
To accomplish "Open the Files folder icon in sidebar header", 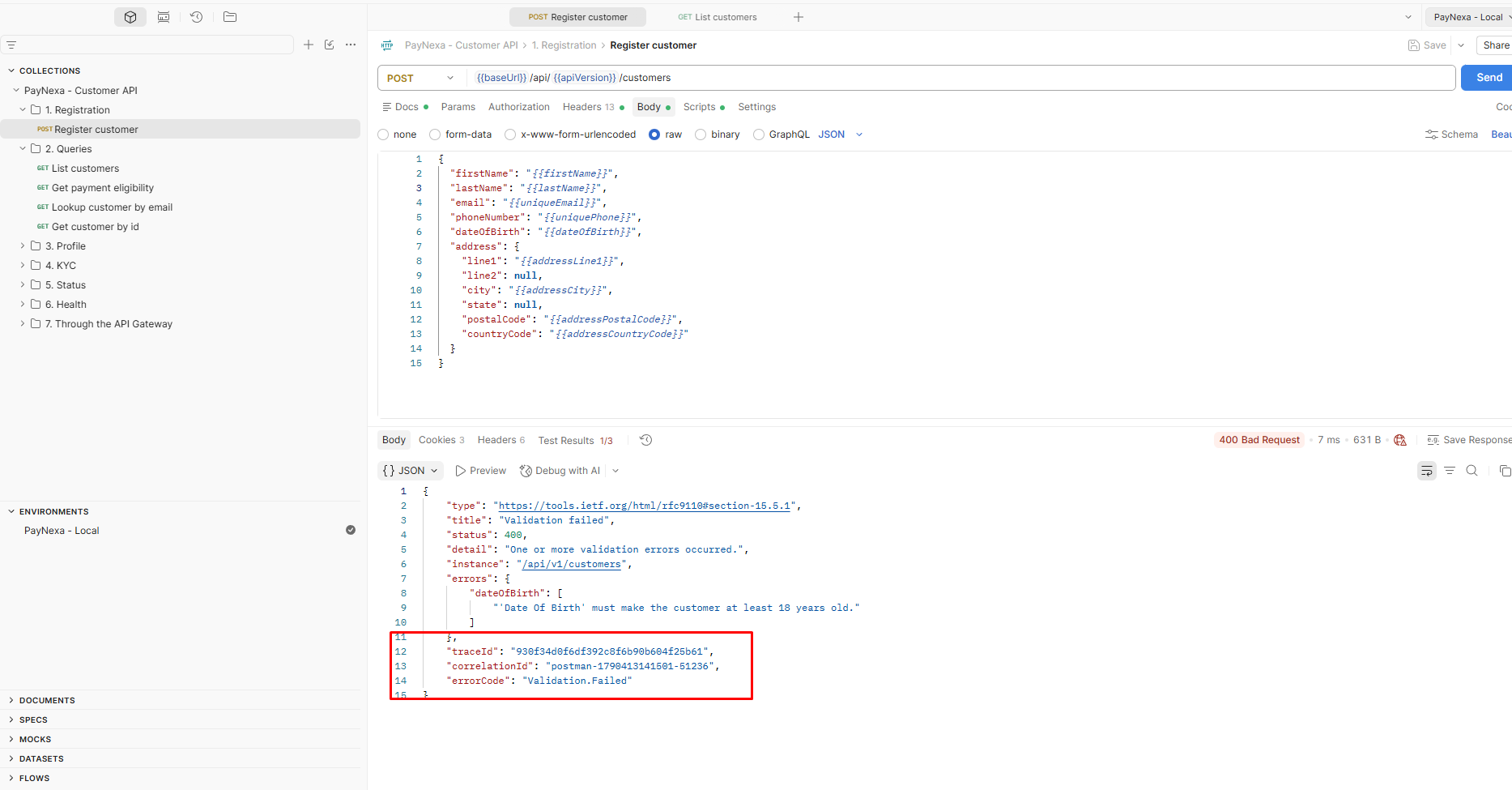I will point(230,17).
